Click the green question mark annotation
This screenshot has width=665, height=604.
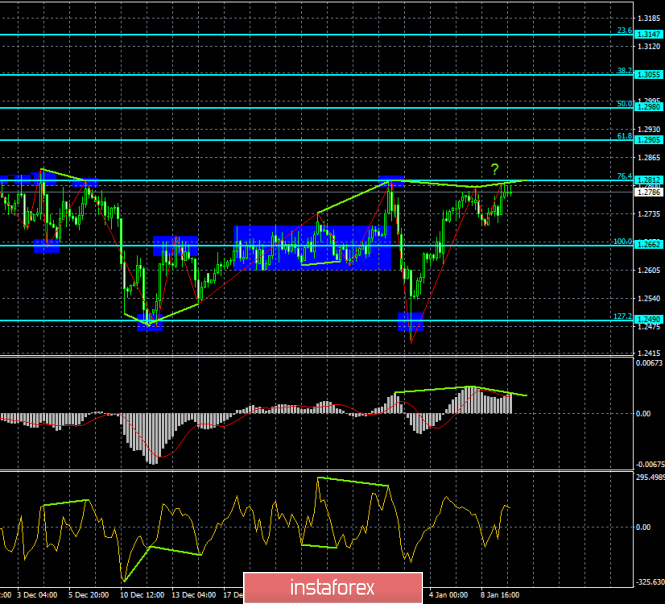pos(494,168)
